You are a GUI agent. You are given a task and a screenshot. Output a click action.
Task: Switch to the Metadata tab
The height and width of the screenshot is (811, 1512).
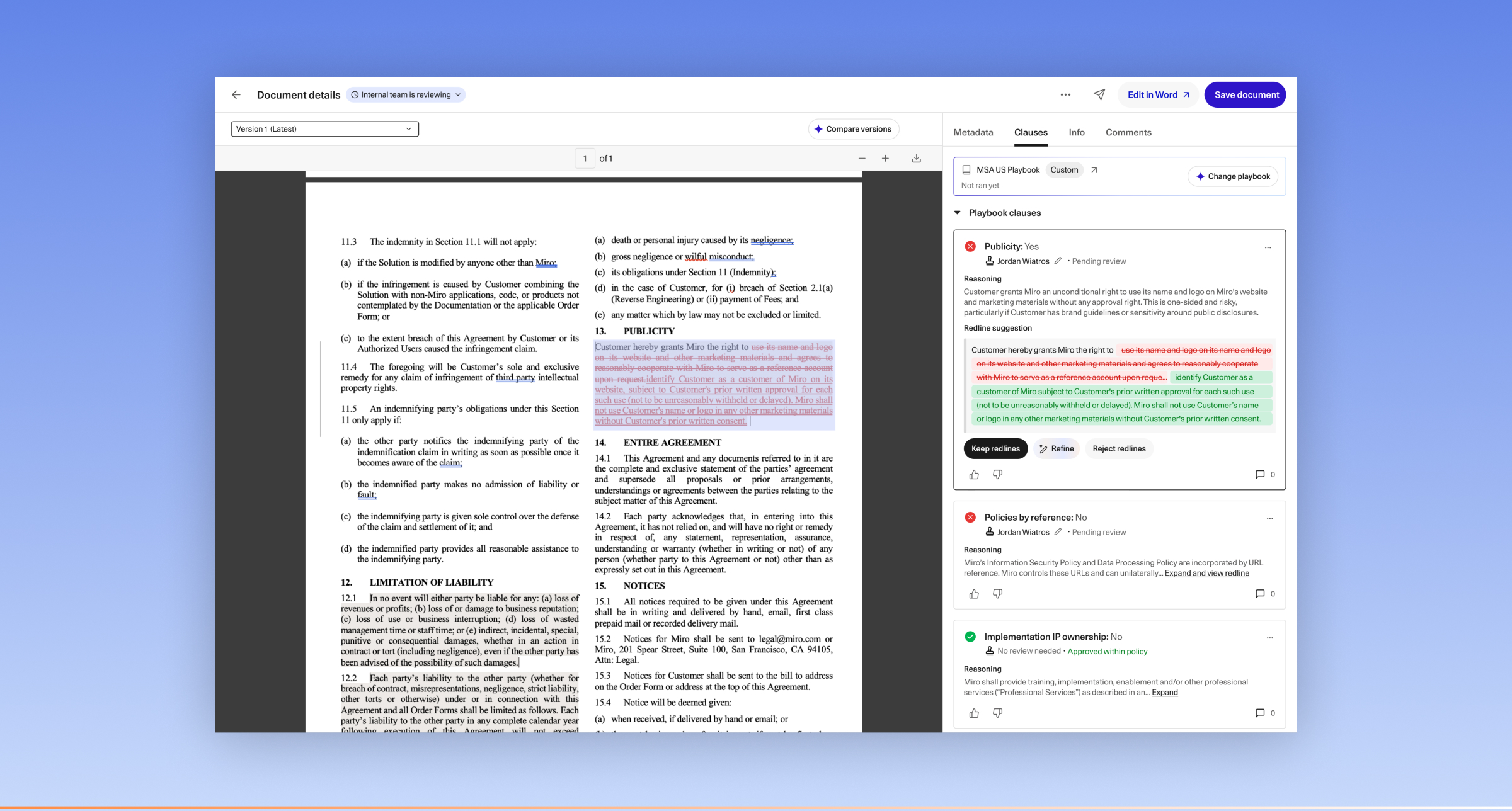[x=973, y=132]
